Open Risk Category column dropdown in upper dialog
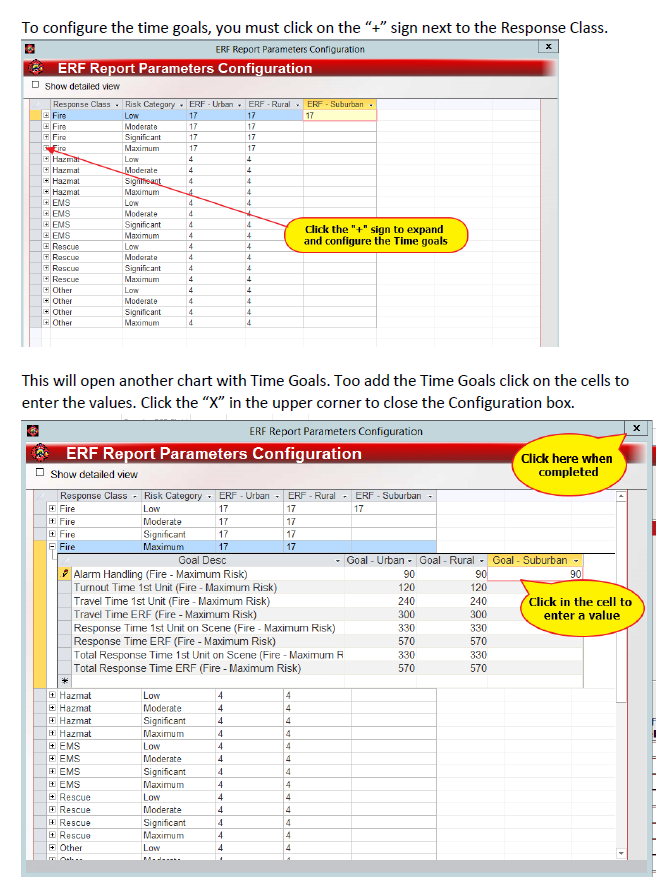 pyautogui.click(x=181, y=105)
